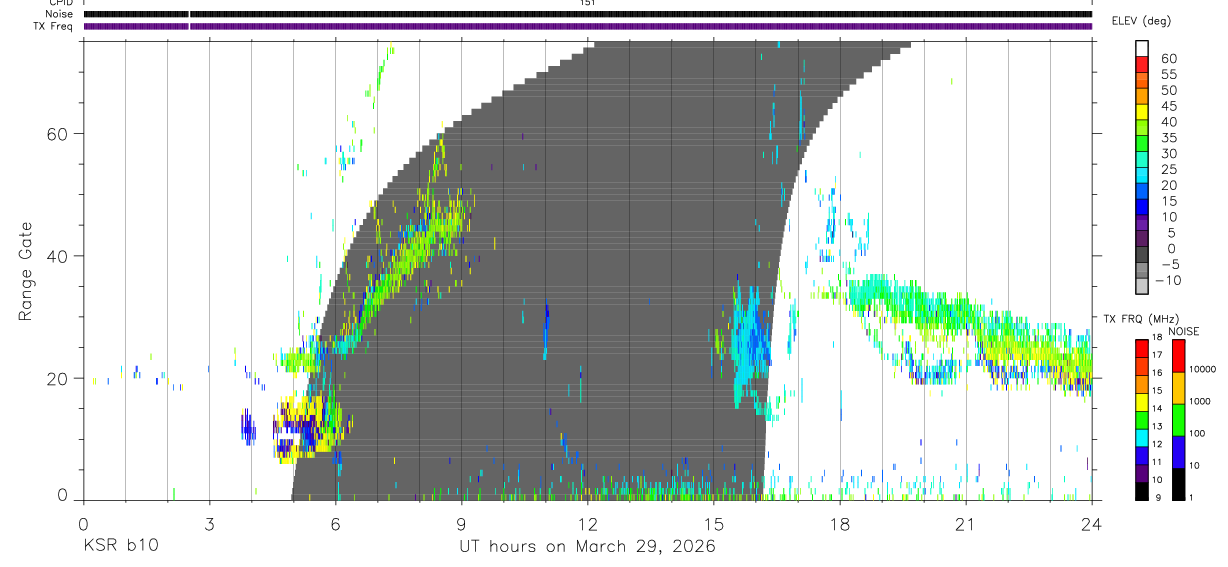Click the 20 tick on the Range Gate axis
1228x567 pixels.
58,379
